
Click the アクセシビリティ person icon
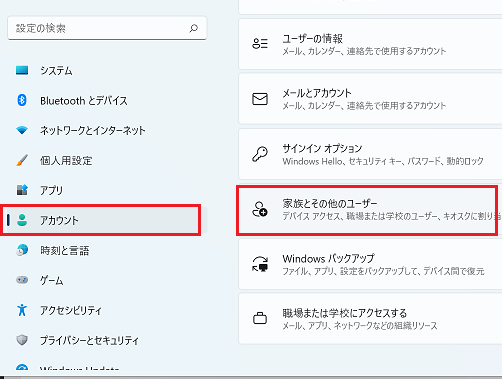click(22, 310)
